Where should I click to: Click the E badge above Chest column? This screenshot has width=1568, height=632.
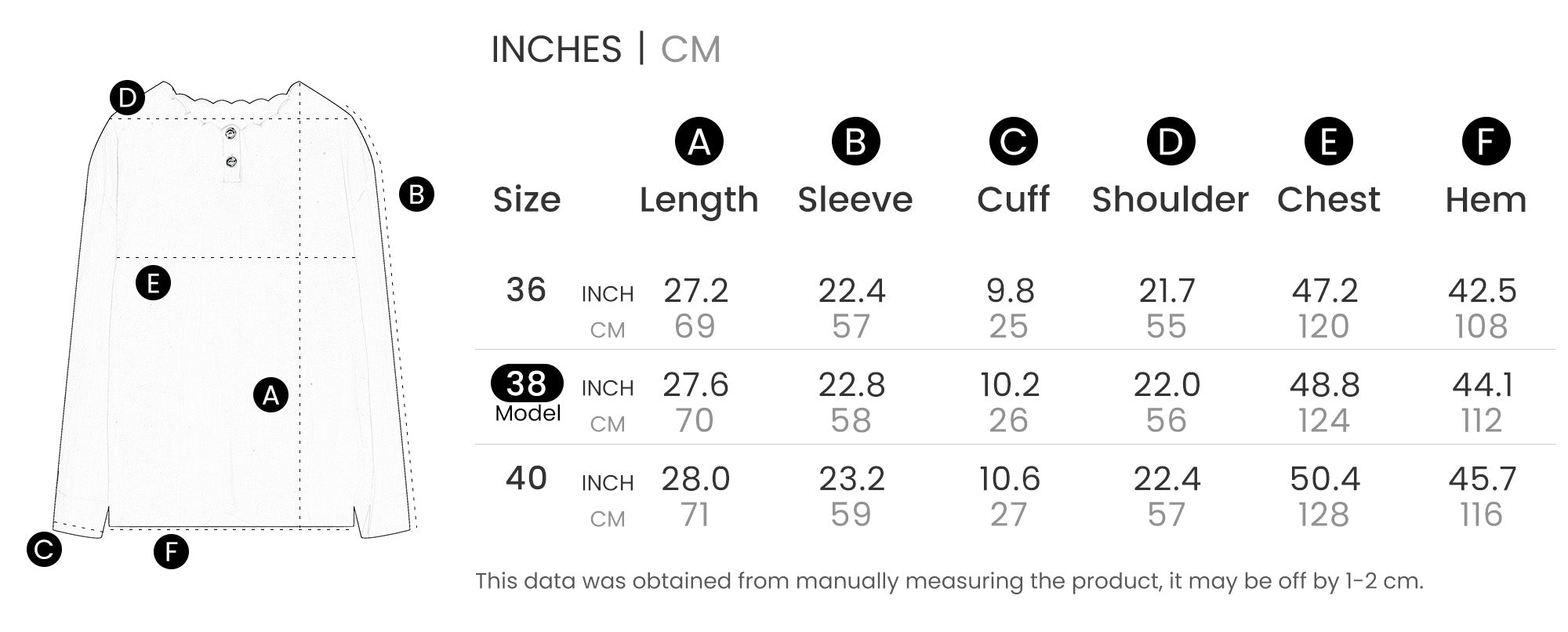pos(1328,142)
